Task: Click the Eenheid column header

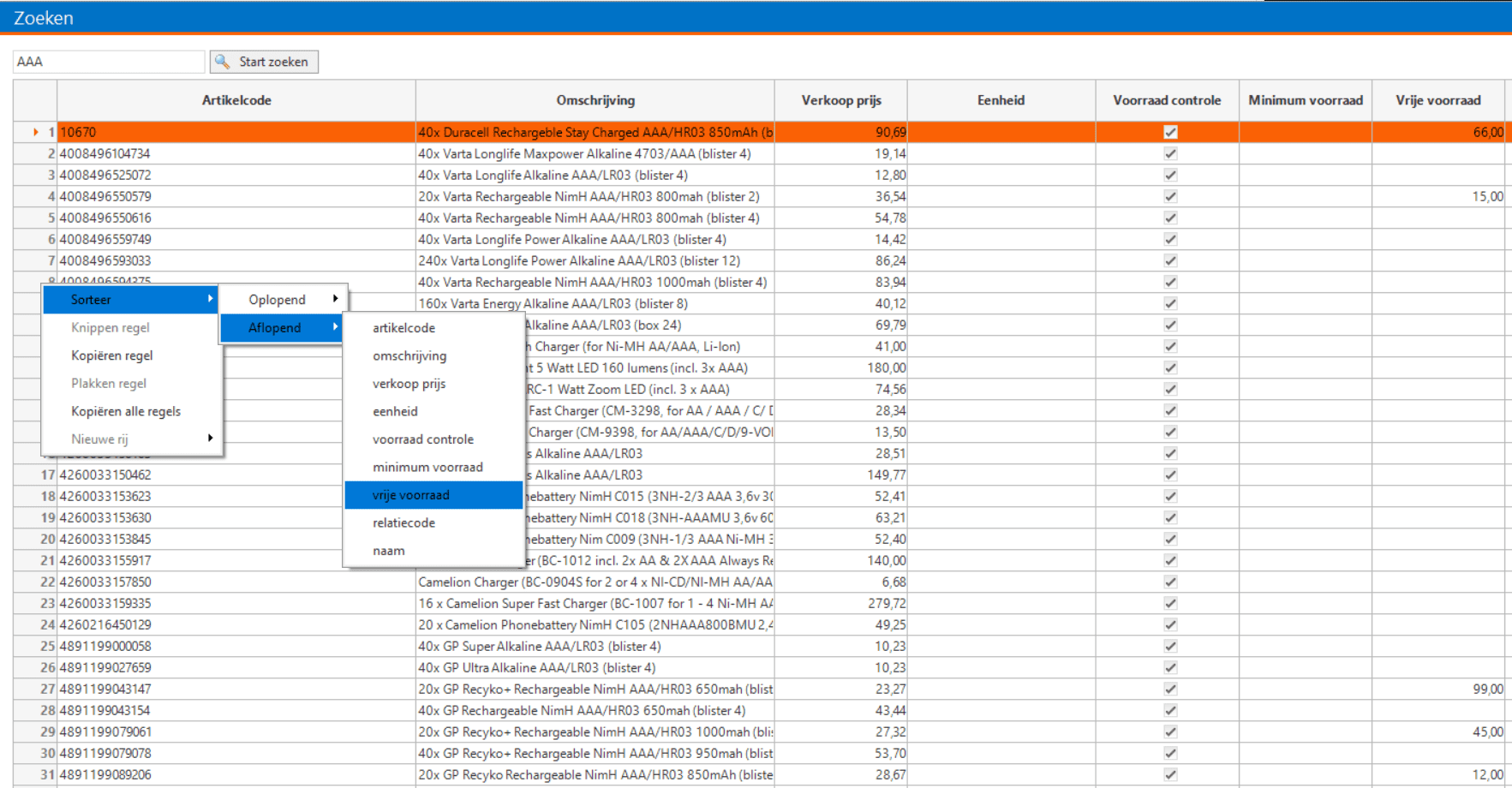Action: pyautogui.click(x=1001, y=100)
